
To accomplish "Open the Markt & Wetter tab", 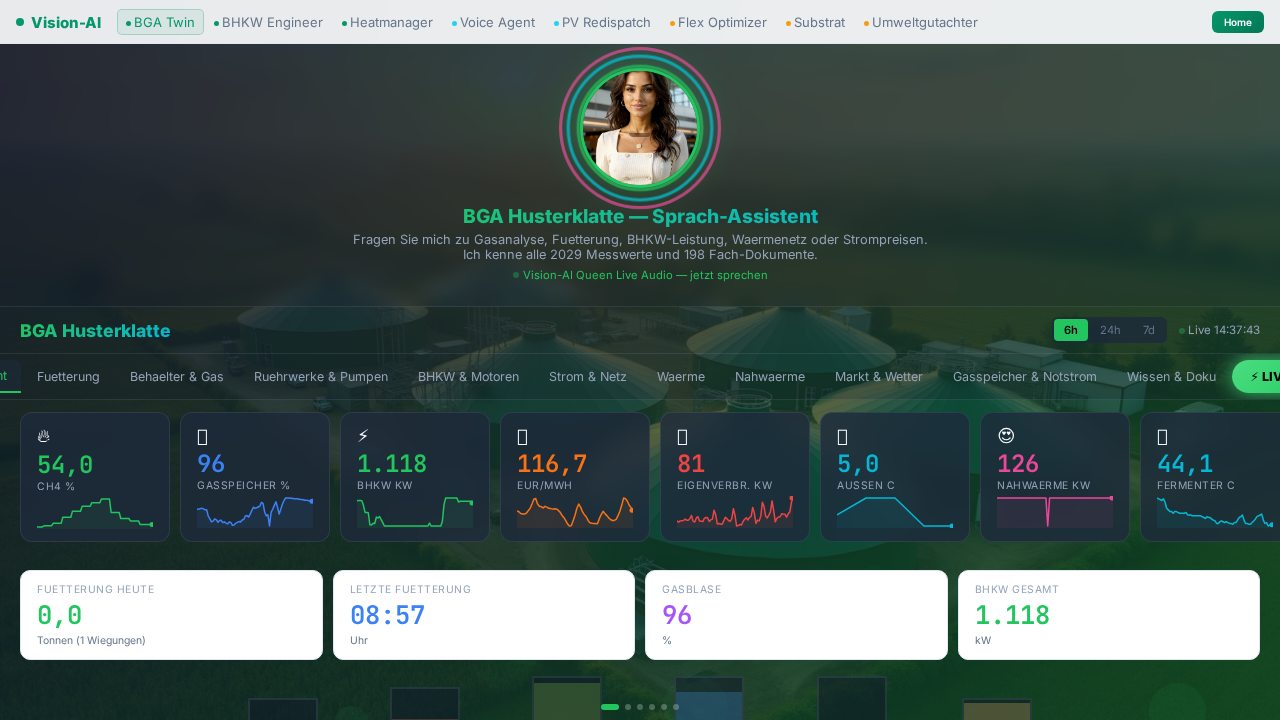I will click(x=879, y=377).
